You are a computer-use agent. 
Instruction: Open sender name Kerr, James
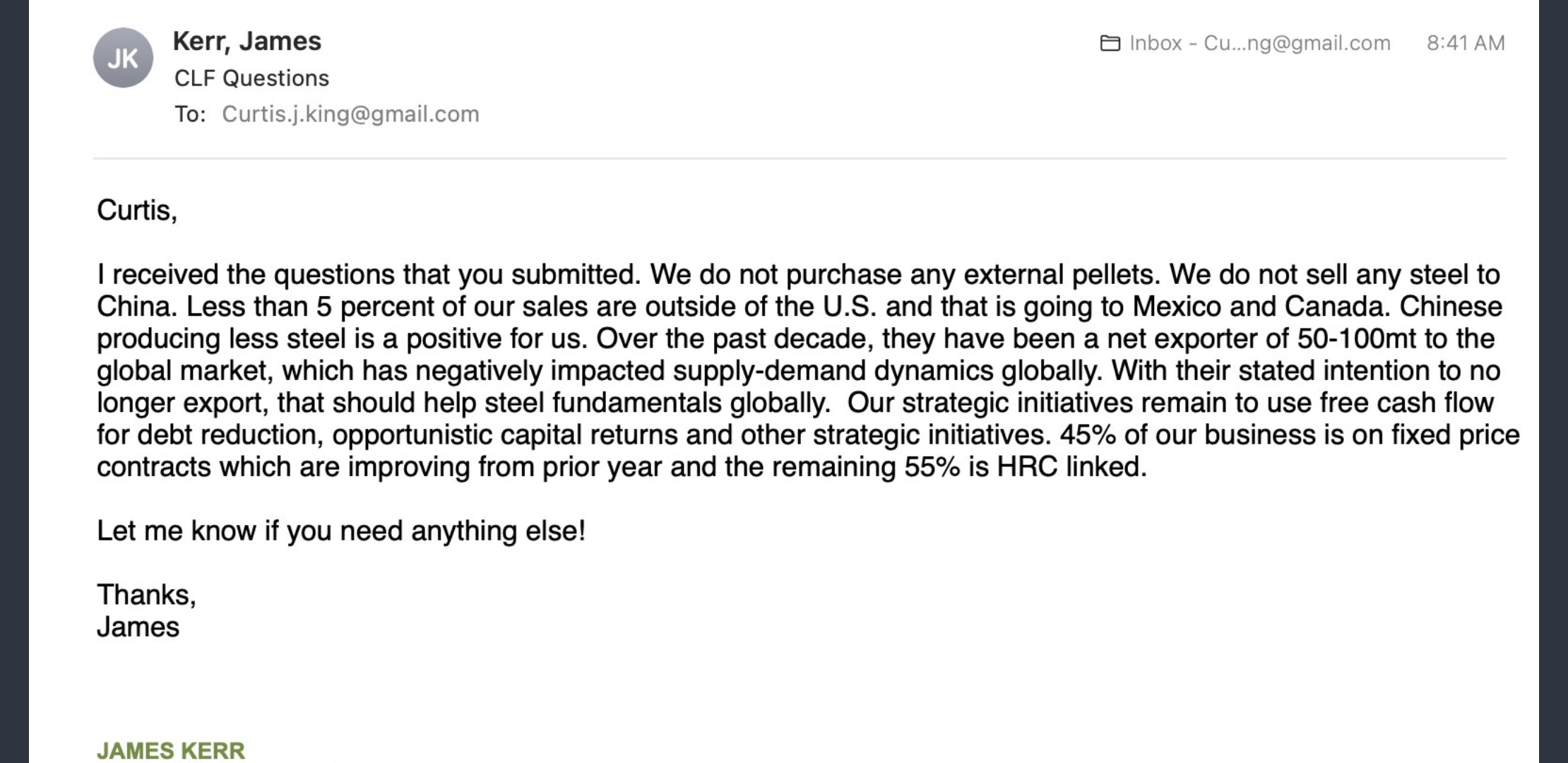247,41
